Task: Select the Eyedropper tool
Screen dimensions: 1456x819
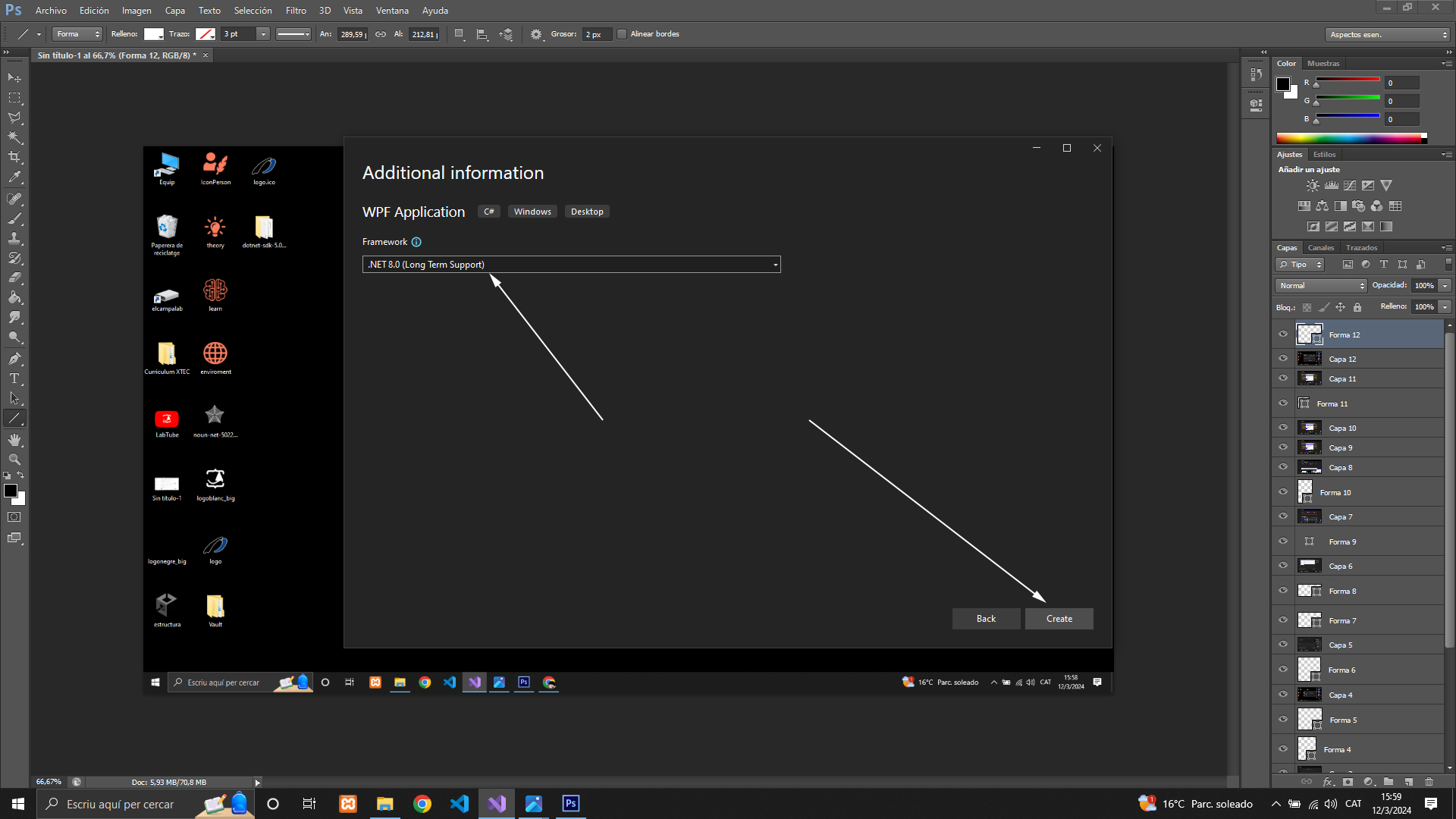Action: tap(14, 177)
